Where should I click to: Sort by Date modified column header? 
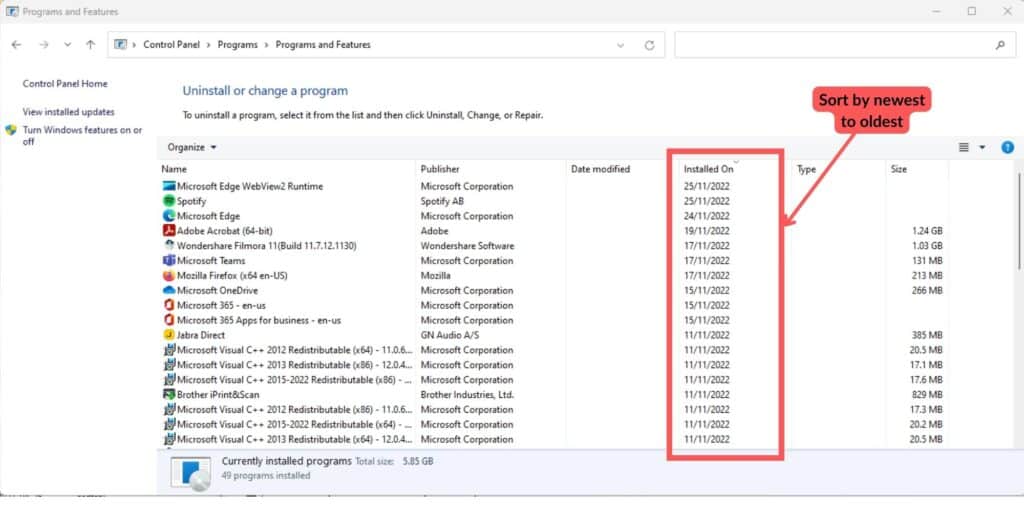(600, 169)
